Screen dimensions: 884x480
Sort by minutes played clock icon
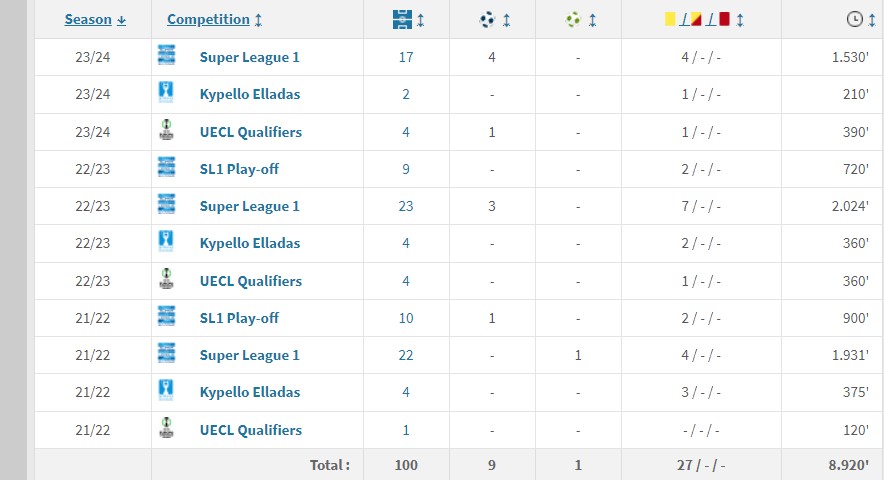point(855,19)
